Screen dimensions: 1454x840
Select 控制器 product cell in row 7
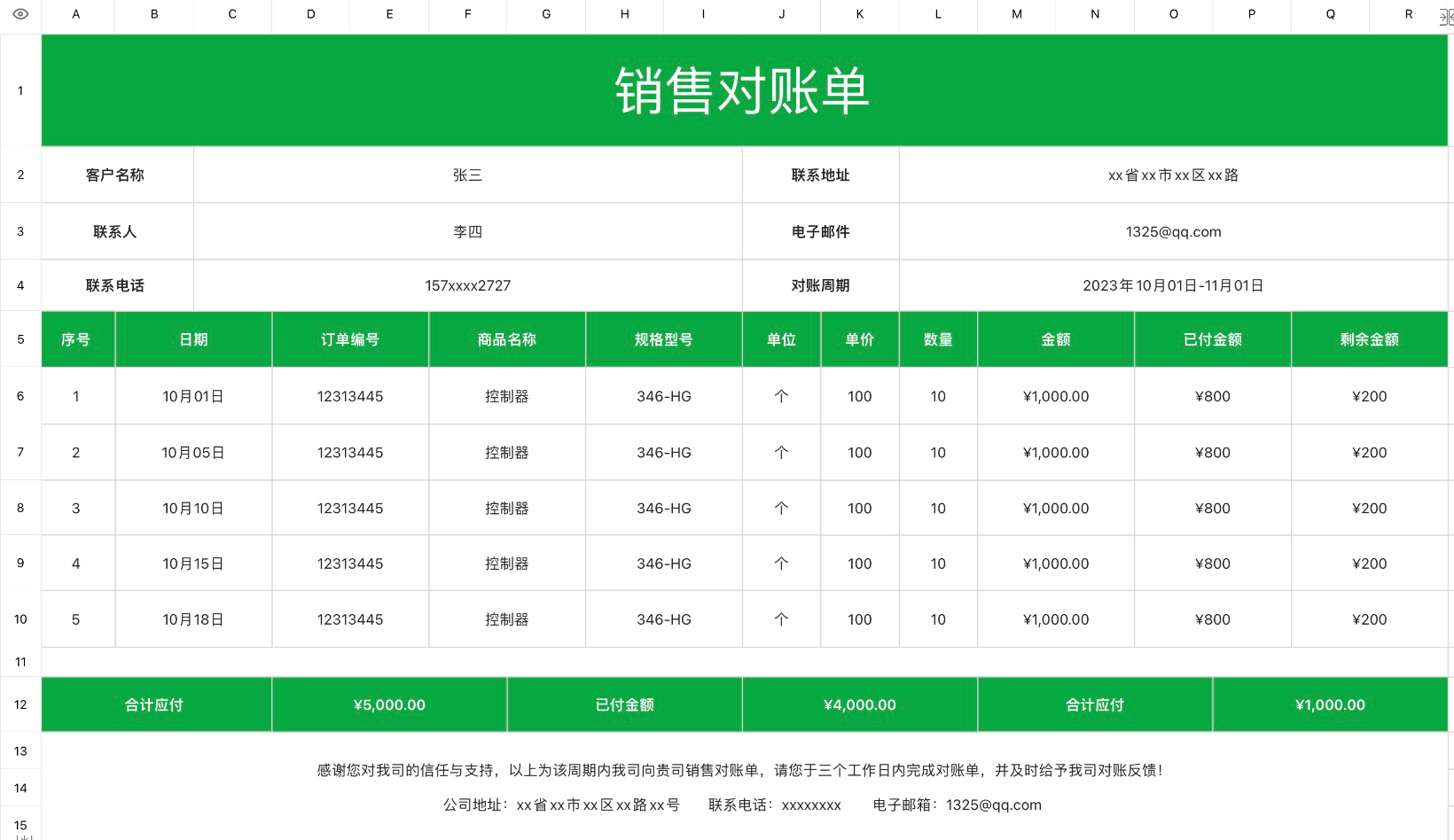click(507, 452)
